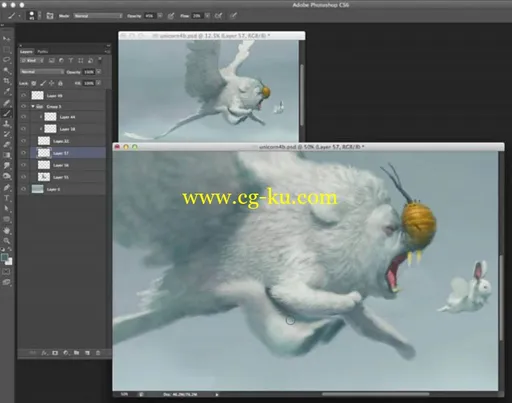512x403 pixels.
Task: Select the Zoom tool
Action: click(x=6, y=241)
